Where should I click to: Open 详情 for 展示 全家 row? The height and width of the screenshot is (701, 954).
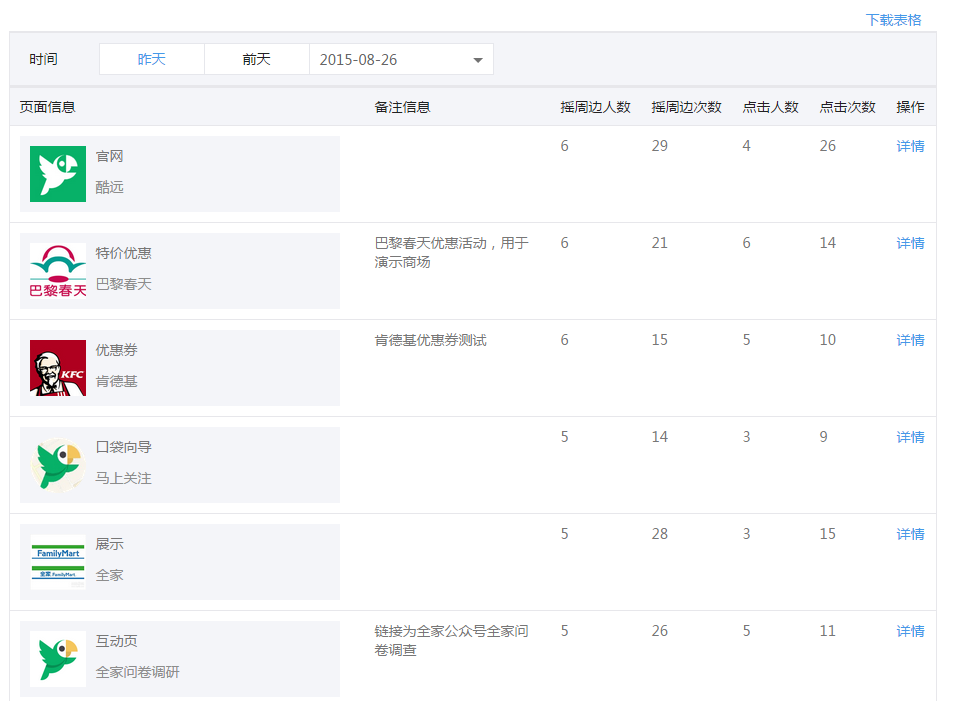(910, 534)
